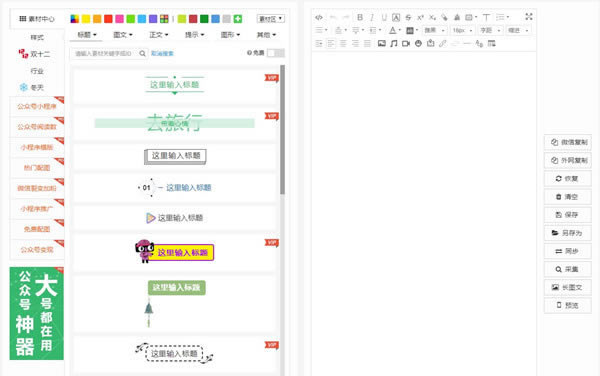Toggle the 免费 free-only switch
Image resolution: width=600 pixels, height=376 pixels.
276,53
